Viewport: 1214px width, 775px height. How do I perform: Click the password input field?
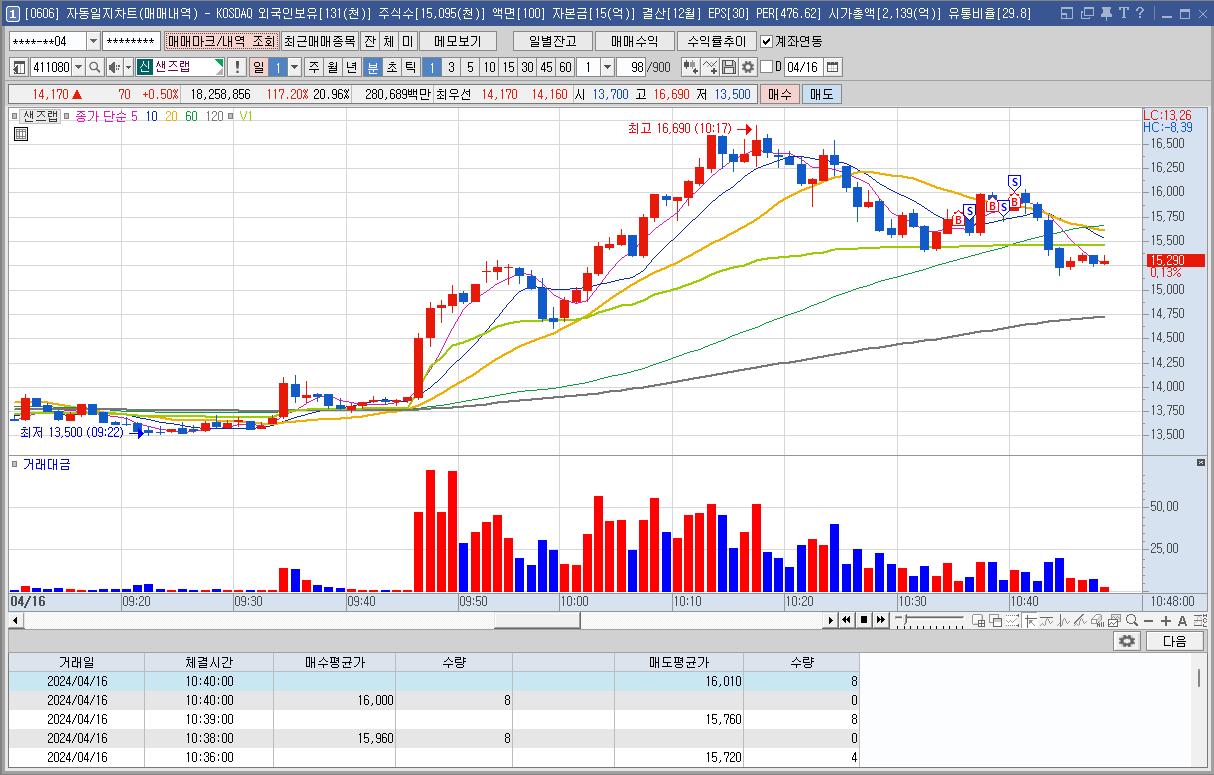(131, 41)
